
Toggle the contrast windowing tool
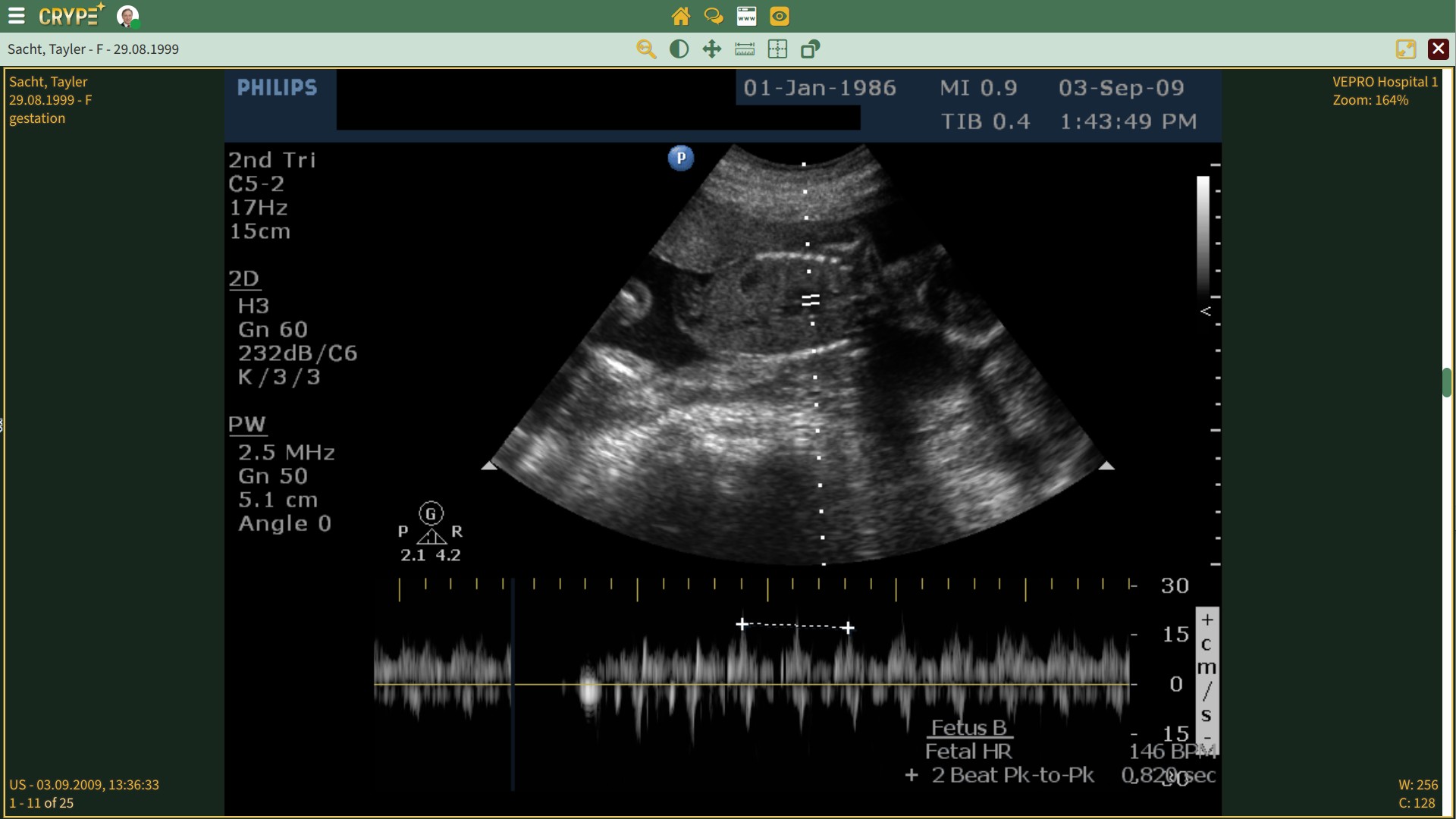point(679,49)
